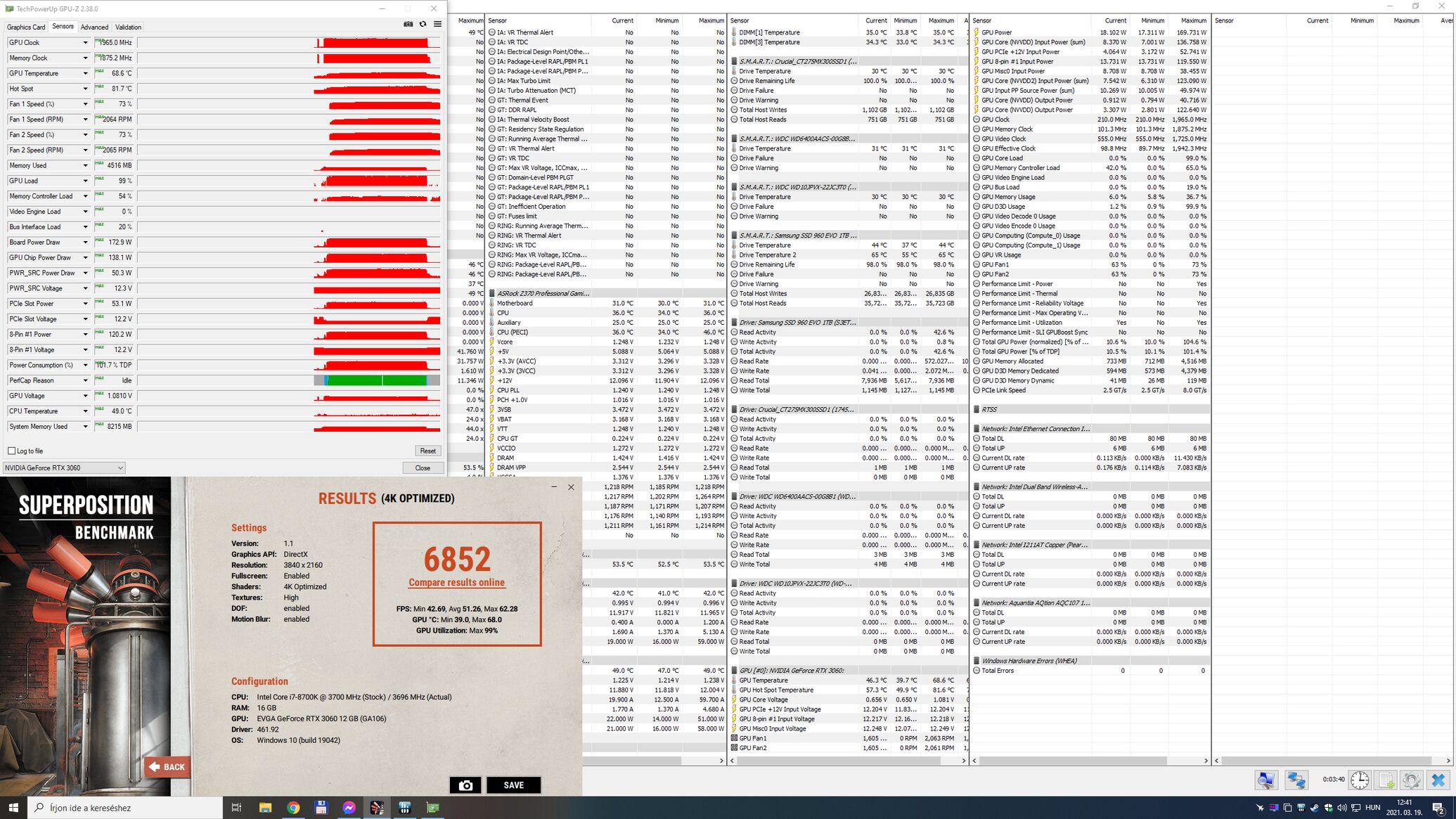This screenshot has width=1456, height=819.
Task: Click the airplane mode tray icon
Action: point(1260,808)
